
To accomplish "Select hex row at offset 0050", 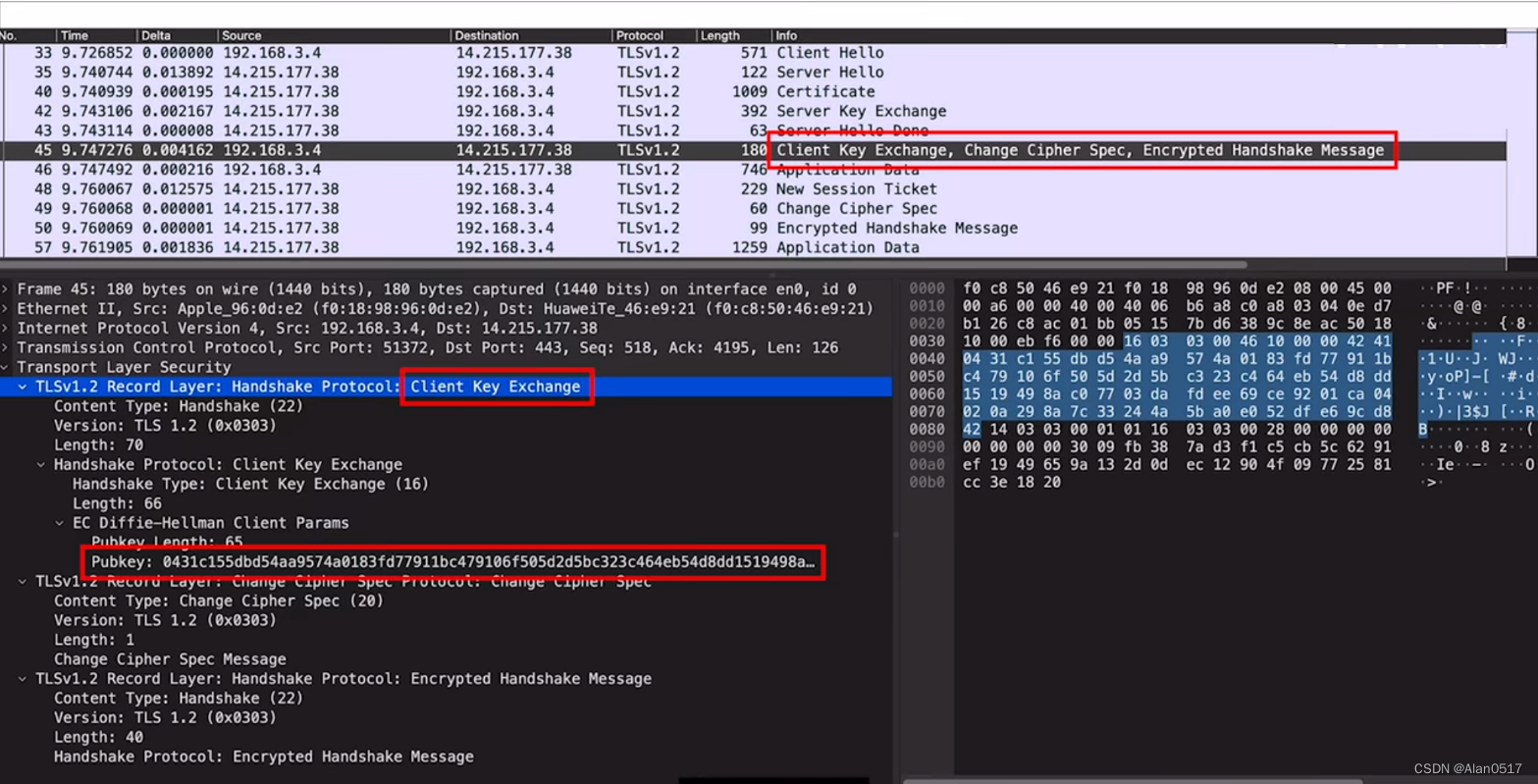I will coord(1177,377).
